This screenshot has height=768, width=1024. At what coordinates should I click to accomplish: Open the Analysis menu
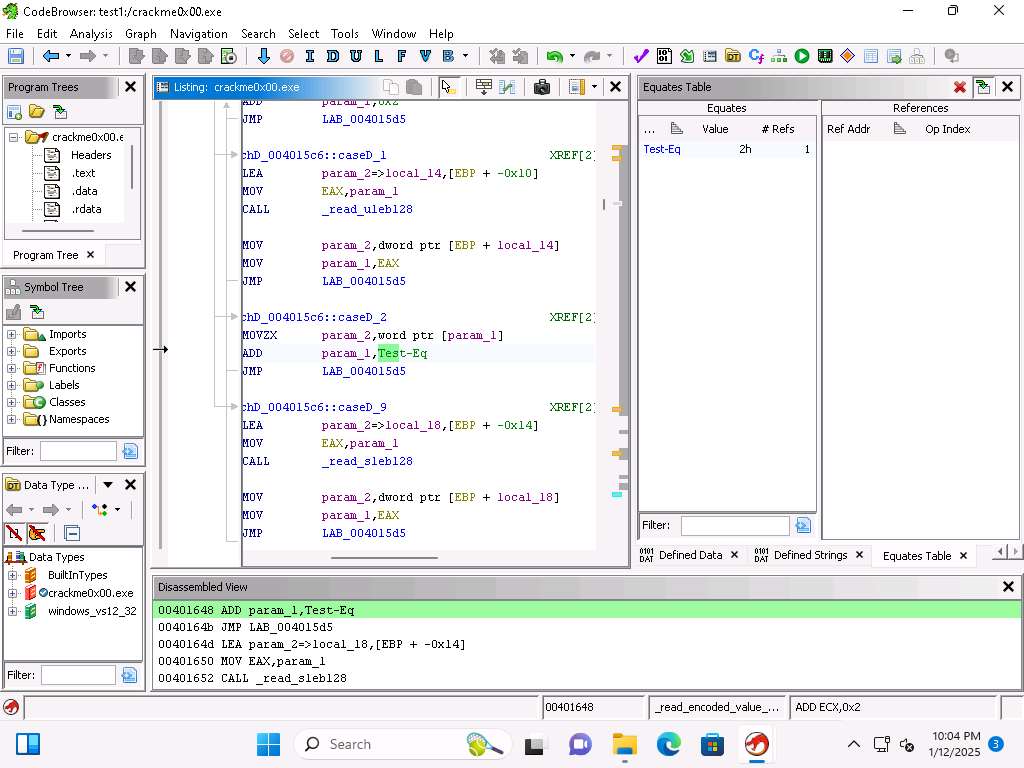pyautogui.click(x=91, y=33)
